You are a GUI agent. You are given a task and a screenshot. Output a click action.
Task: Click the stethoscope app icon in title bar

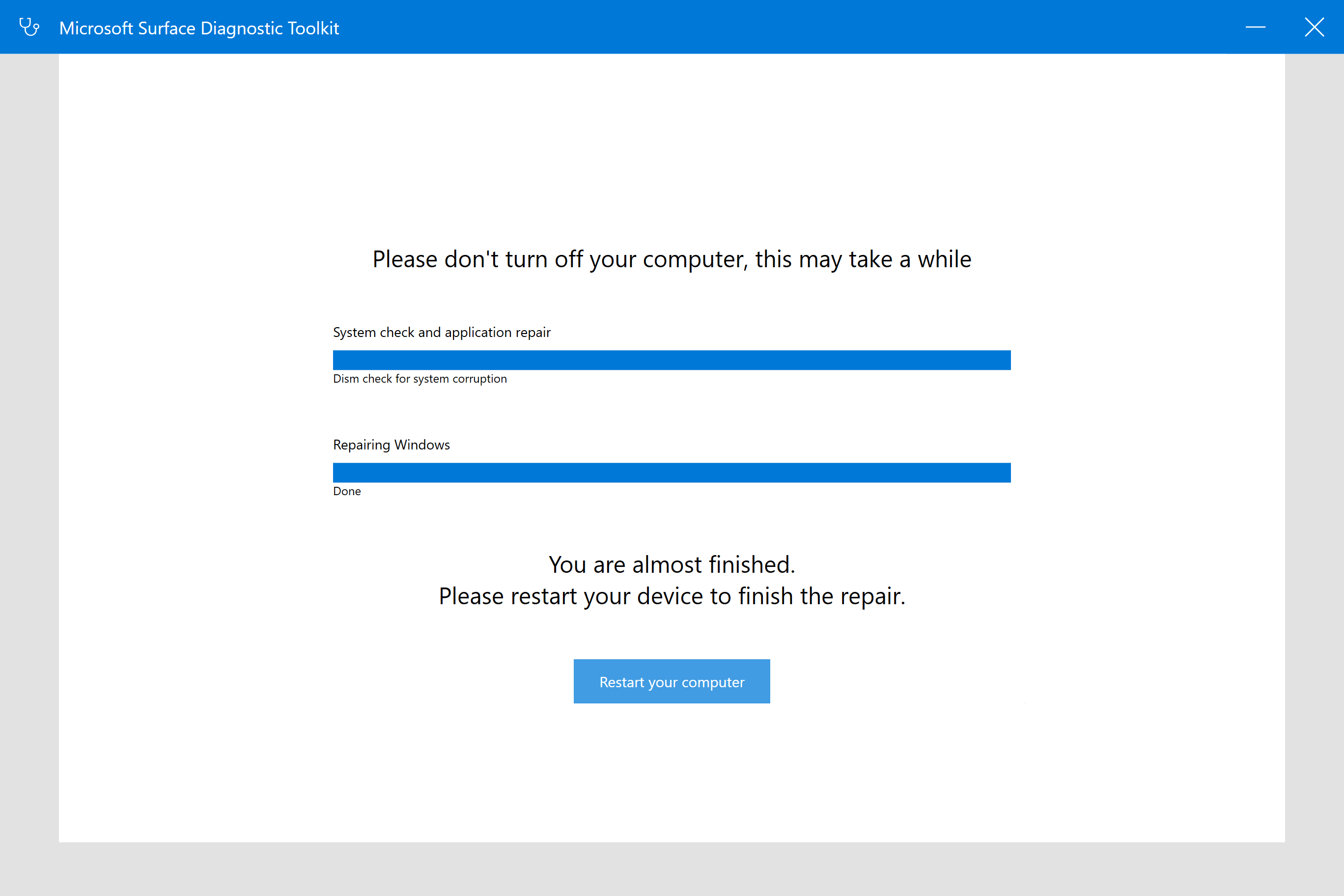coord(29,27)
